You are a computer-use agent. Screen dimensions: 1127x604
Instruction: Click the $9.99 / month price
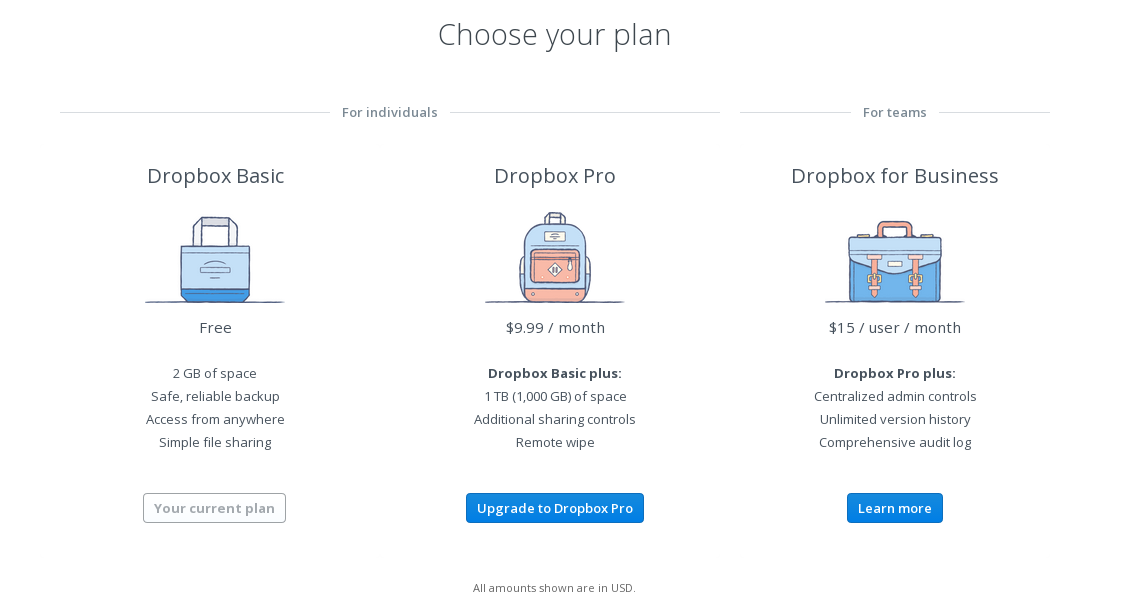pyautogui.click(x=556, y=328)
